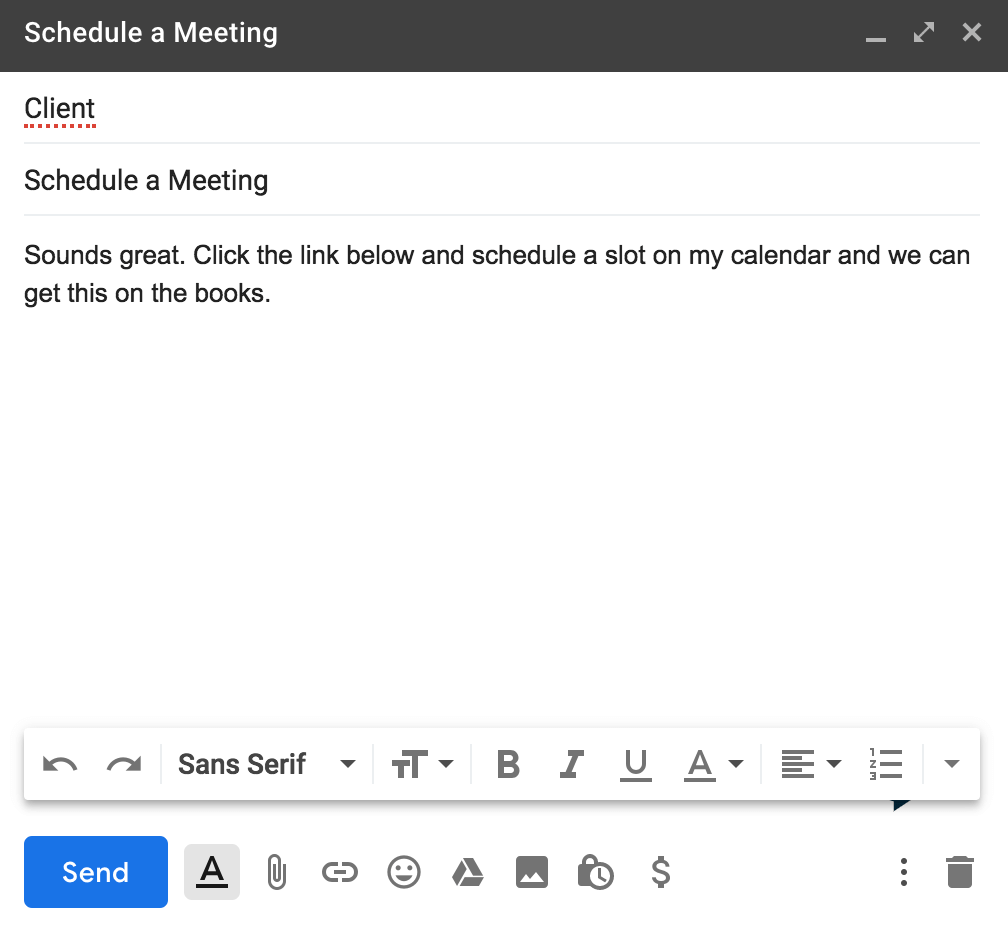Click the Client recipient field
This screenshot has height=936, width=1008.
pos(501,108)
